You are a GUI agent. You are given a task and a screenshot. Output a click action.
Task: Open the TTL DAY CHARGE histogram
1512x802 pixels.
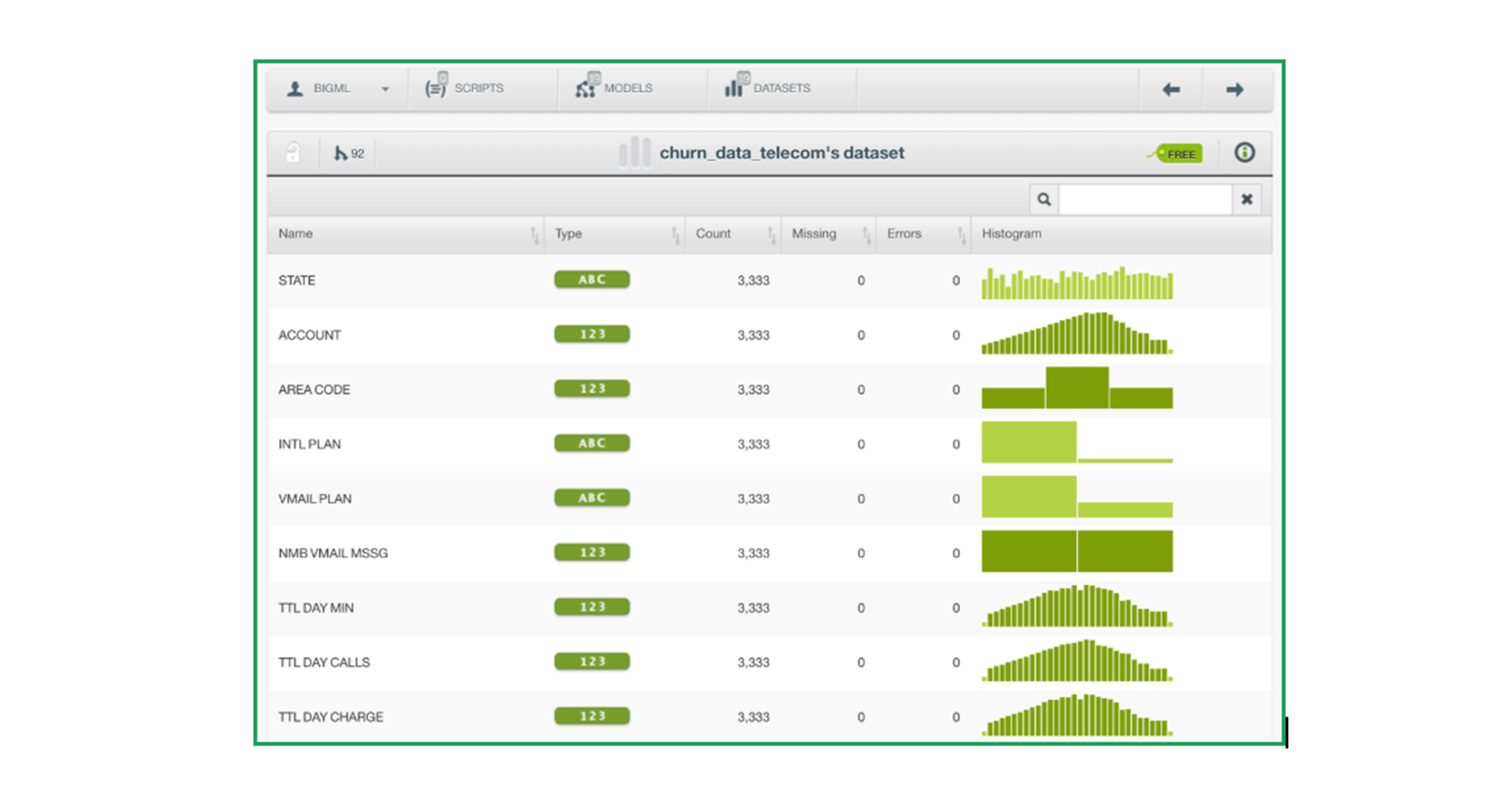[1078, 715]
